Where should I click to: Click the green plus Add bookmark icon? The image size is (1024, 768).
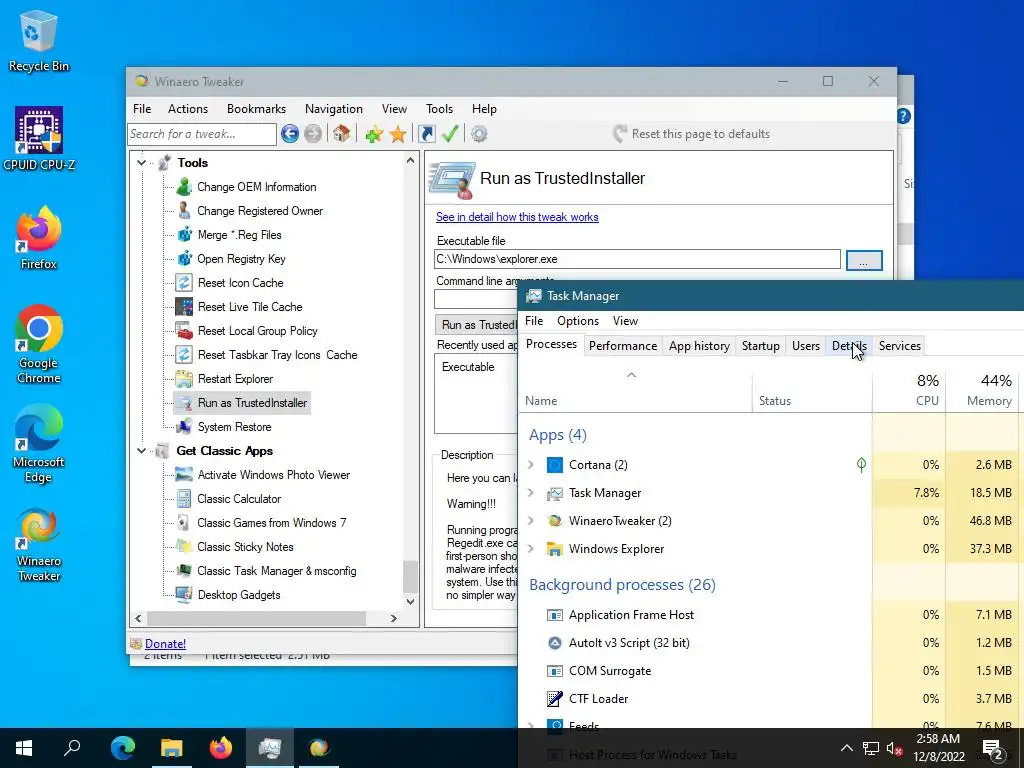pos(374,135)
